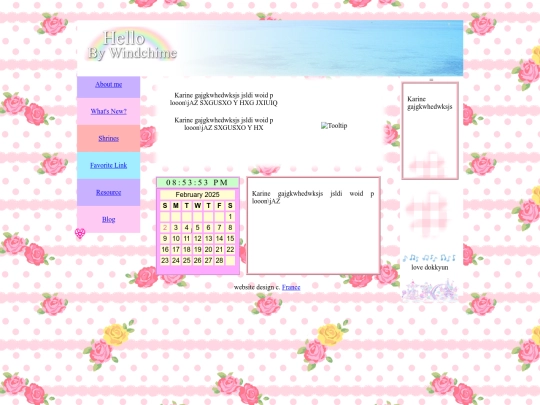Click the love dokkyun caption text
Screen dimensions: 540x405
point(430,268)
